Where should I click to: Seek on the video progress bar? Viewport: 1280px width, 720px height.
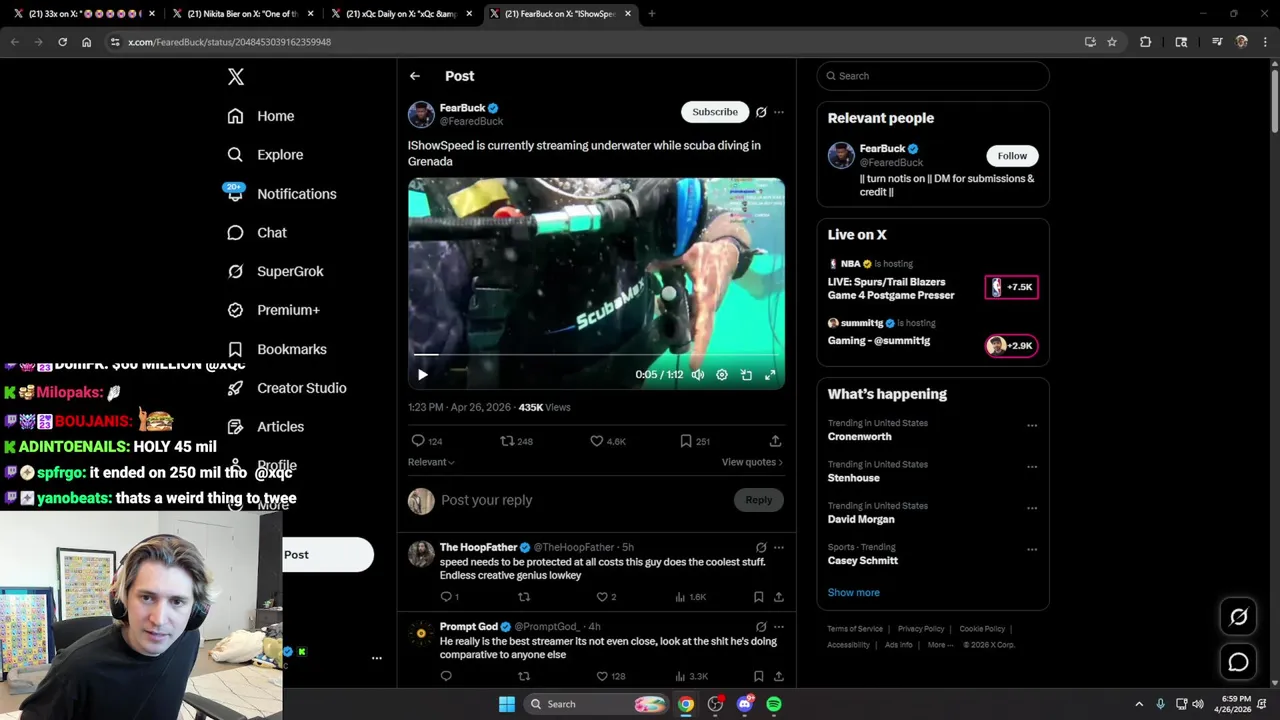(596, 354)
